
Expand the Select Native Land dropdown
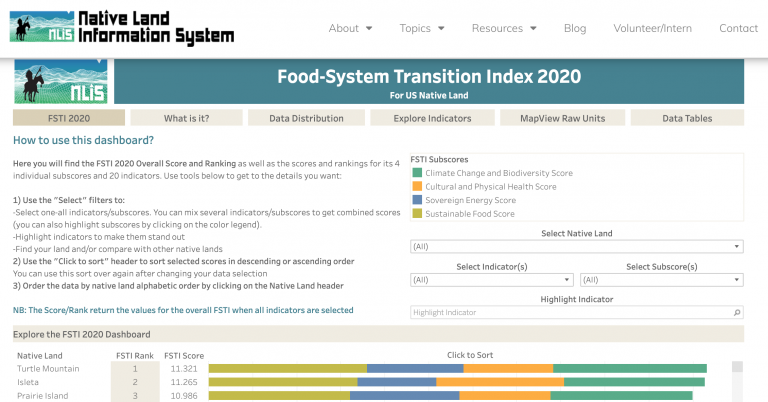coord(576,246)
